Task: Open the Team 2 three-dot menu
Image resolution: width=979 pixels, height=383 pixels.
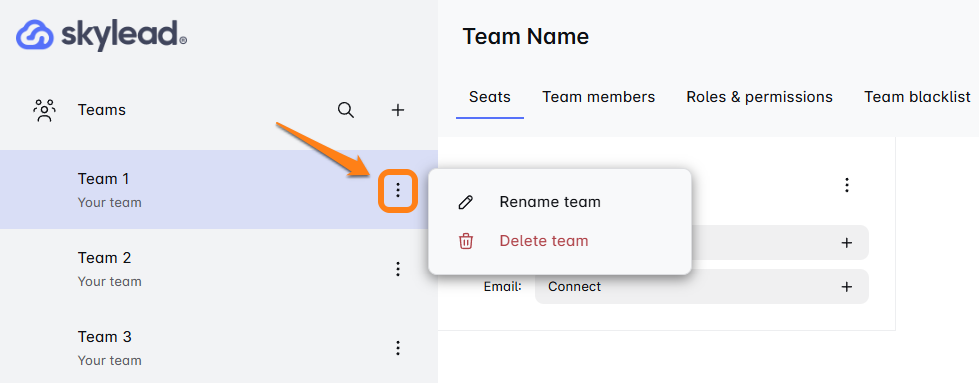Action: 398,269
